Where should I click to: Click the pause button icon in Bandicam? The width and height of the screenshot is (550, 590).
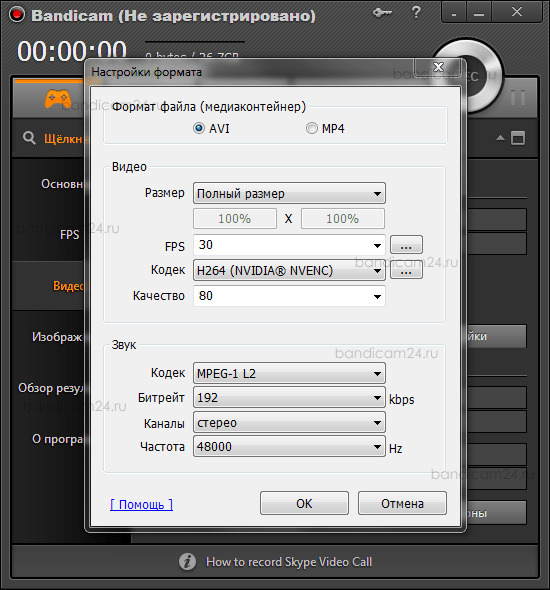(x=518, y=98)
